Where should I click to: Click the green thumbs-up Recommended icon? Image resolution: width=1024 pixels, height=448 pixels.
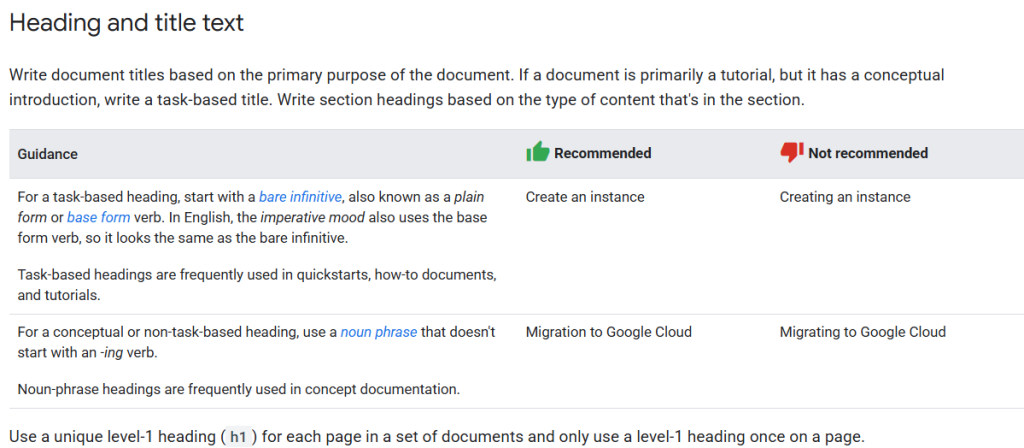pos(538,152)
